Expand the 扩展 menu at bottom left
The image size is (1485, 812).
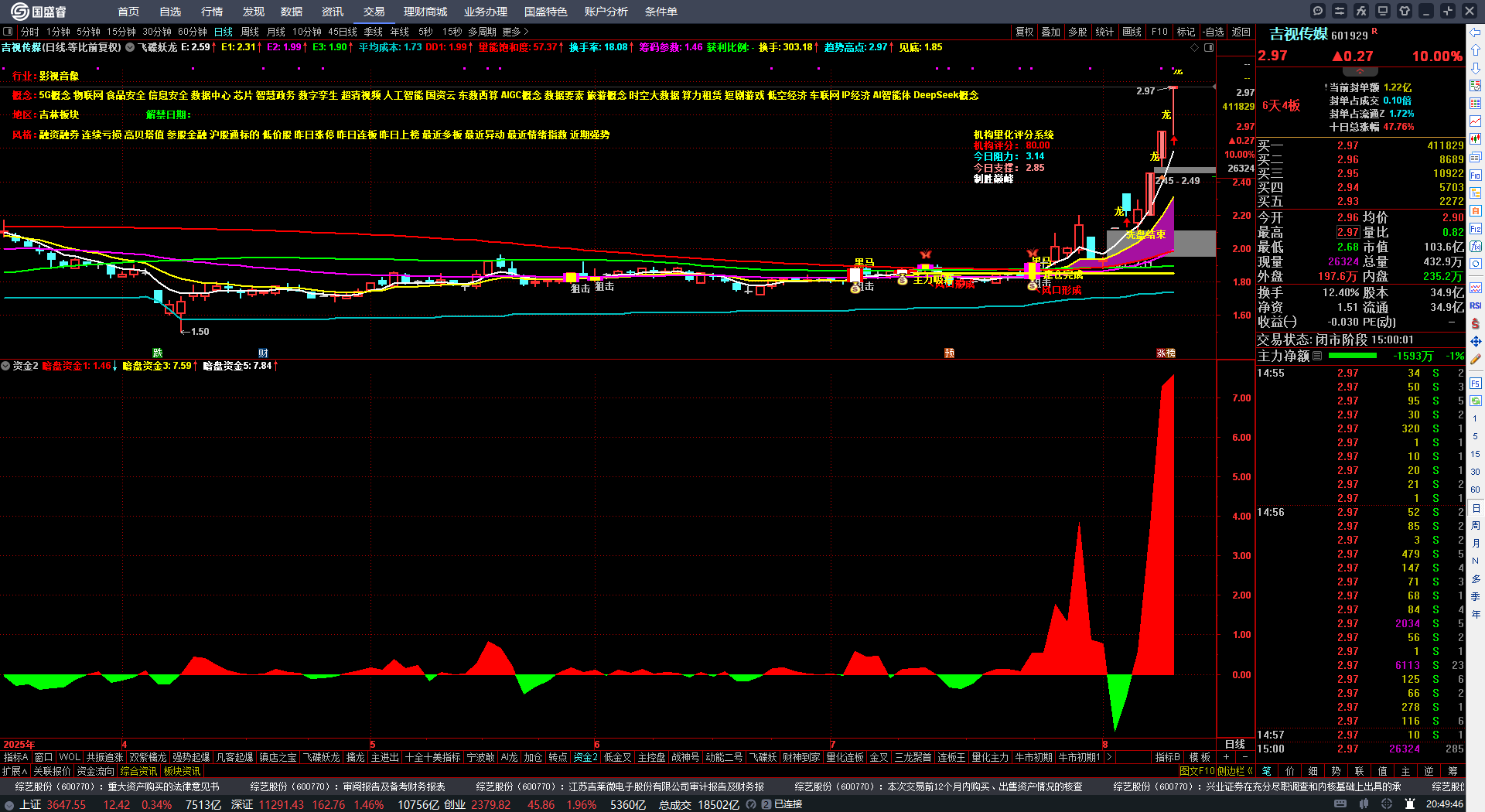15,771
